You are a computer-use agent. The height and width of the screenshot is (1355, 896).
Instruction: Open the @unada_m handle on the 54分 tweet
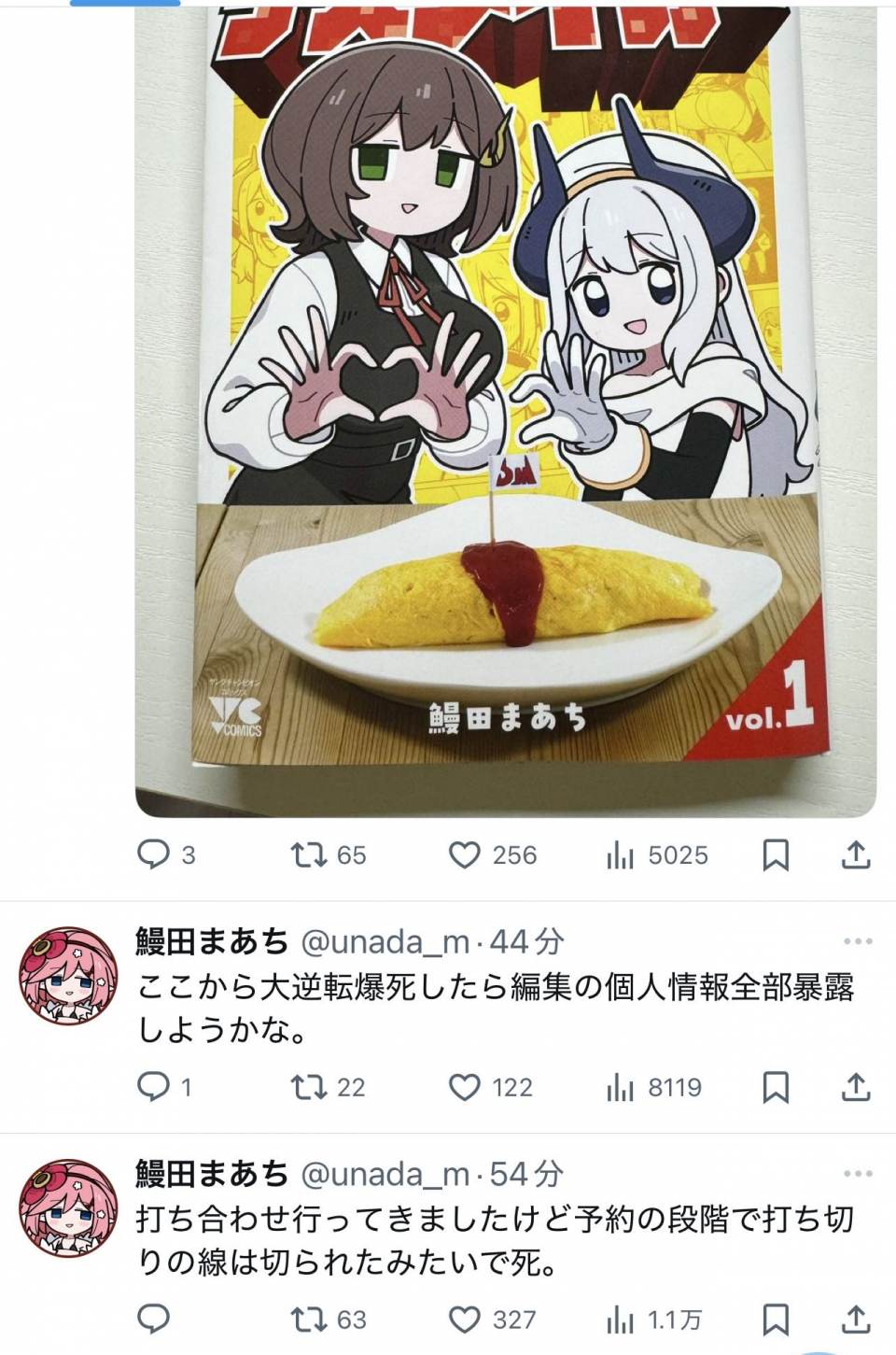click(x=385, y=1175)
